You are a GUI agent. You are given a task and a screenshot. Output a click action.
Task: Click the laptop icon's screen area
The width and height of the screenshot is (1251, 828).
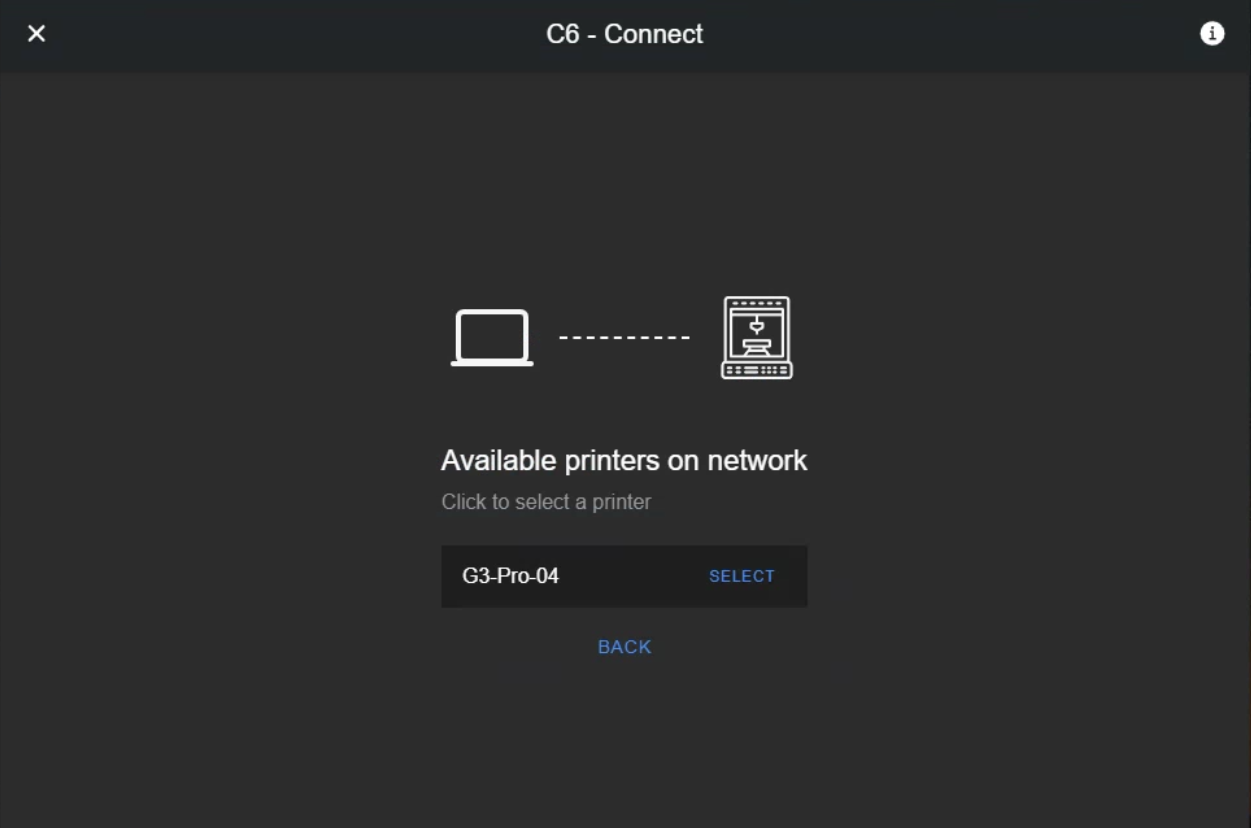(x=492, y=336)
